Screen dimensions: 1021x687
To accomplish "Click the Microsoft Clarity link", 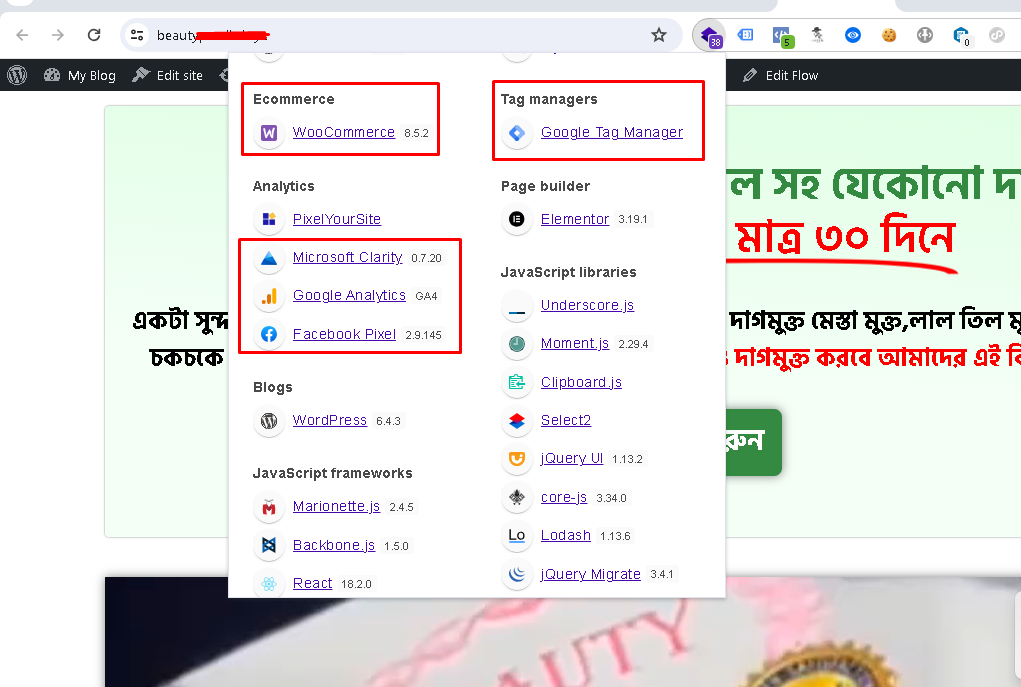I will coord(347,257).
